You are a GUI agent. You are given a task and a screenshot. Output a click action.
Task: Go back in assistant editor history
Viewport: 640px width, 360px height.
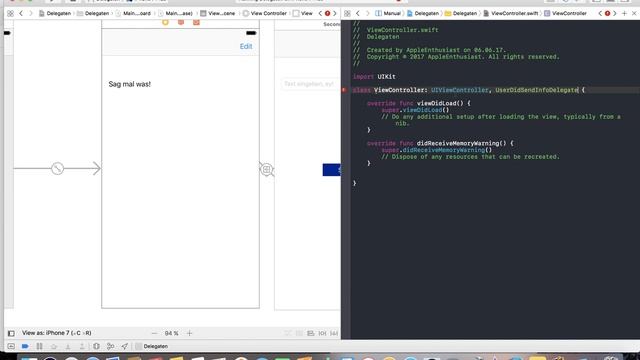358,13
